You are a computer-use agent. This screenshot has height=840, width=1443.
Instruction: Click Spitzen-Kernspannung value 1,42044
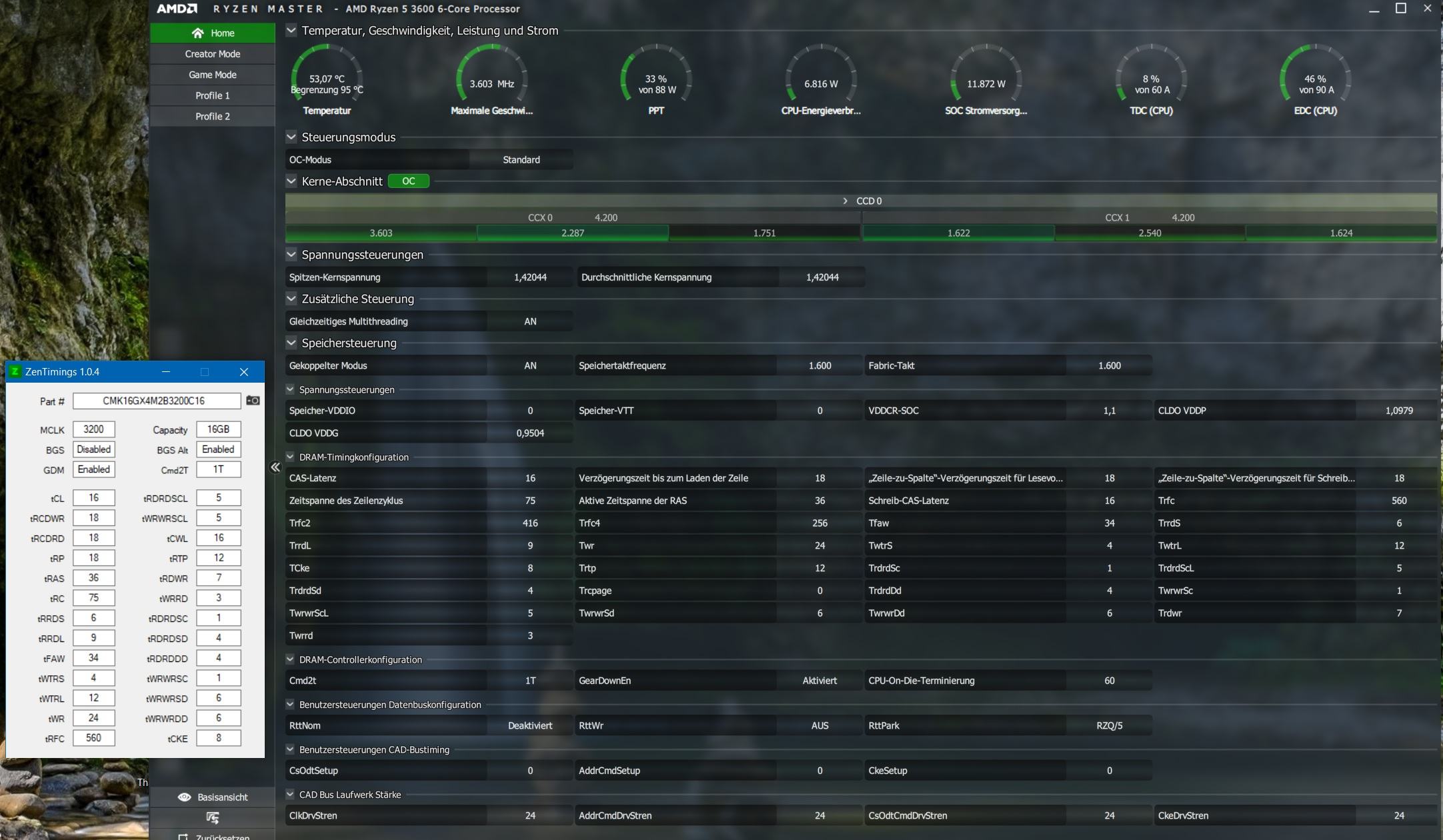pyautogui.click(x=530, y=277)
